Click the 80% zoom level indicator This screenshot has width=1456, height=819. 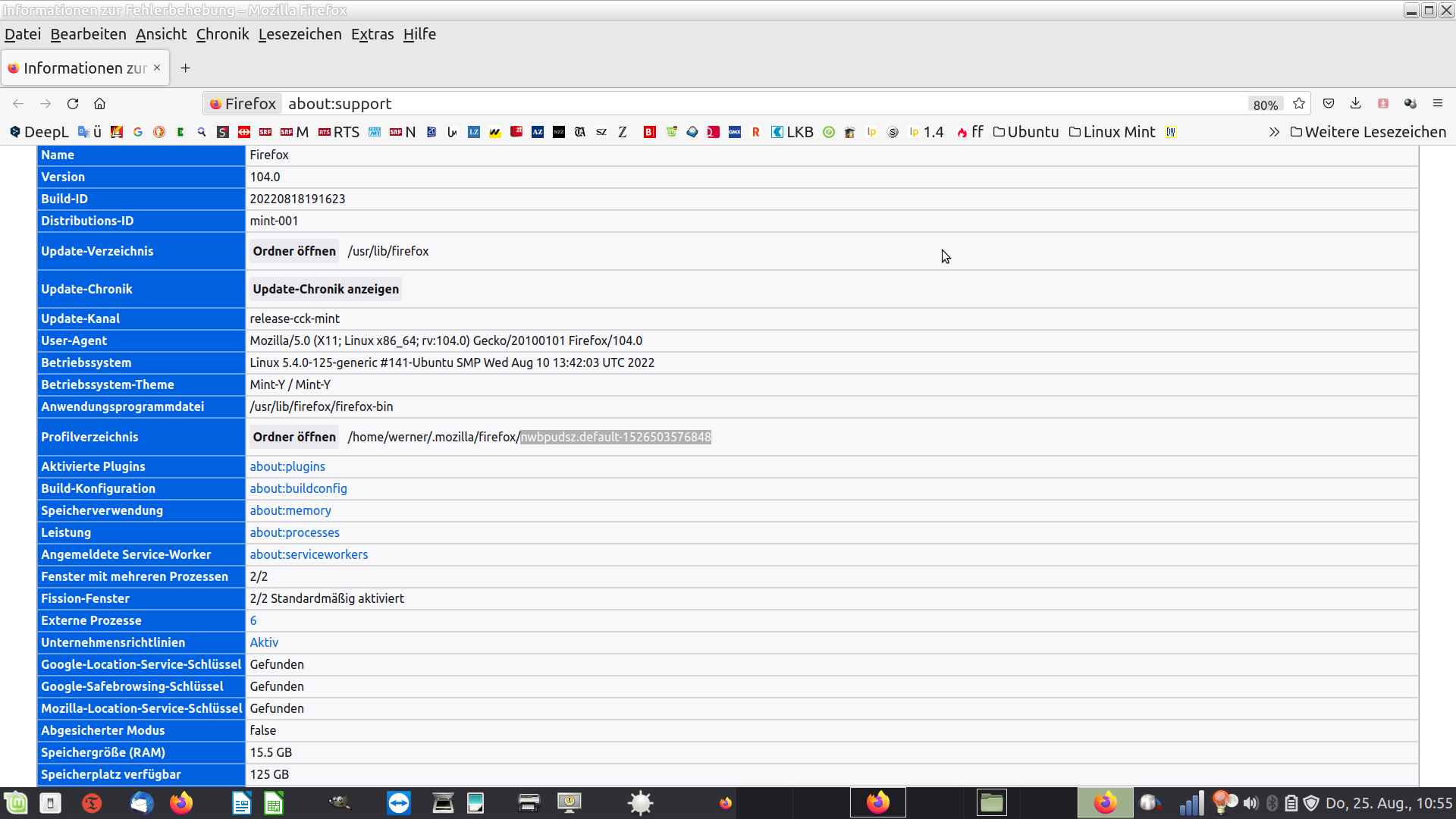(1265, 105)
